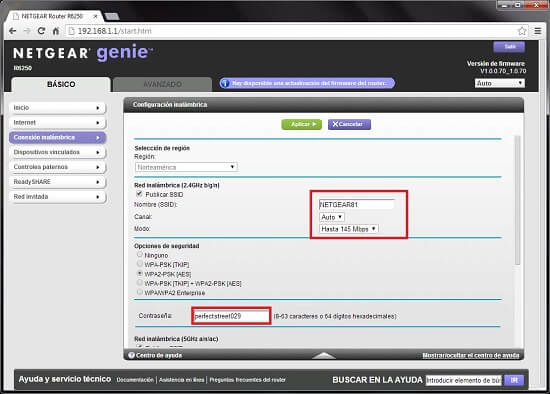Viewport: 550px width, 394px height.
Task: Select the WPA/WPA2 Enterprise radio button
Action: point(140,292)
